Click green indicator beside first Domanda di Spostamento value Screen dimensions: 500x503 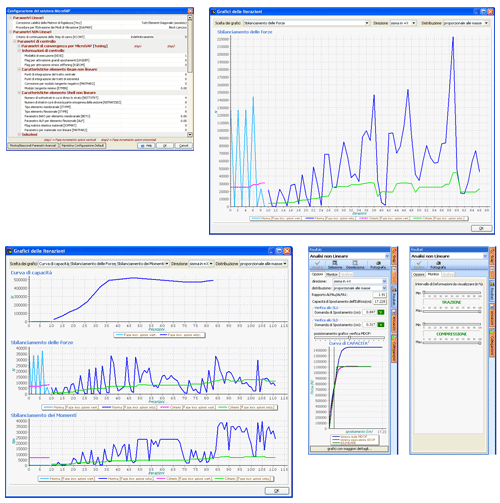(381, 312)
